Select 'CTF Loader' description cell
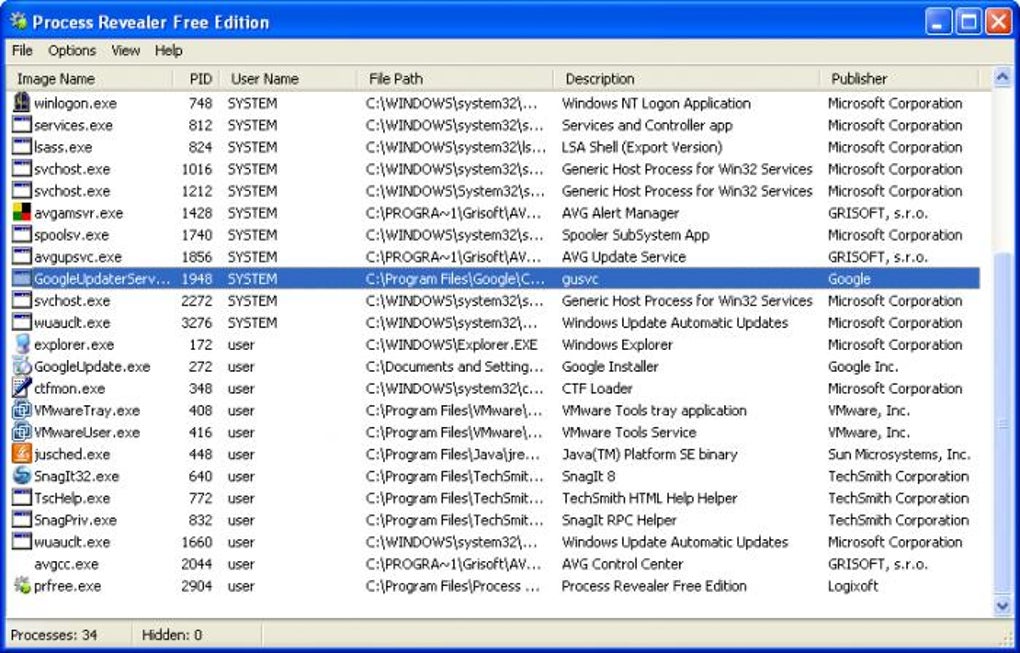The width and height of the screenshot is (1020, 653). point(597,388)
